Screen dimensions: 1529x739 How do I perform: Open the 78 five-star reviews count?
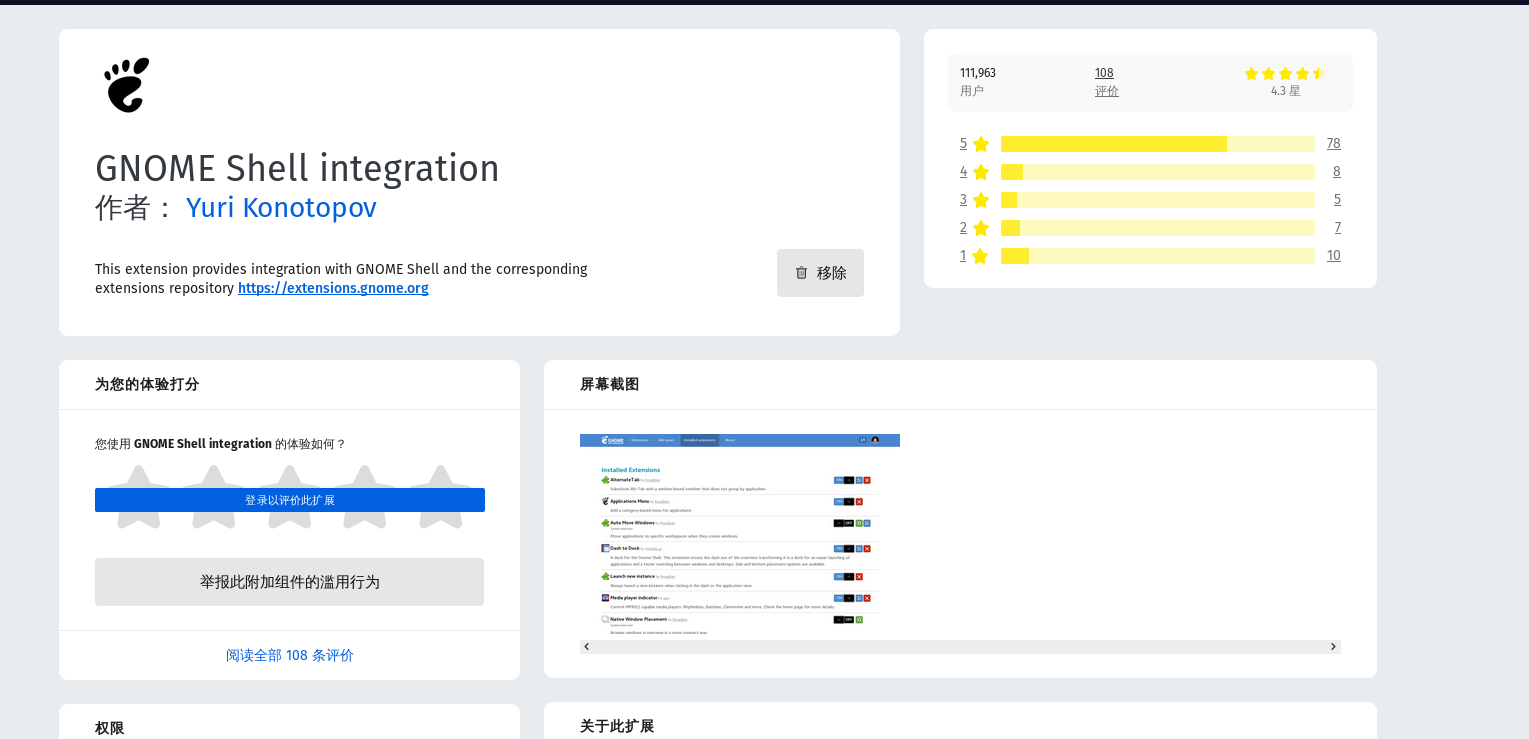click(x=1333, y=144)
